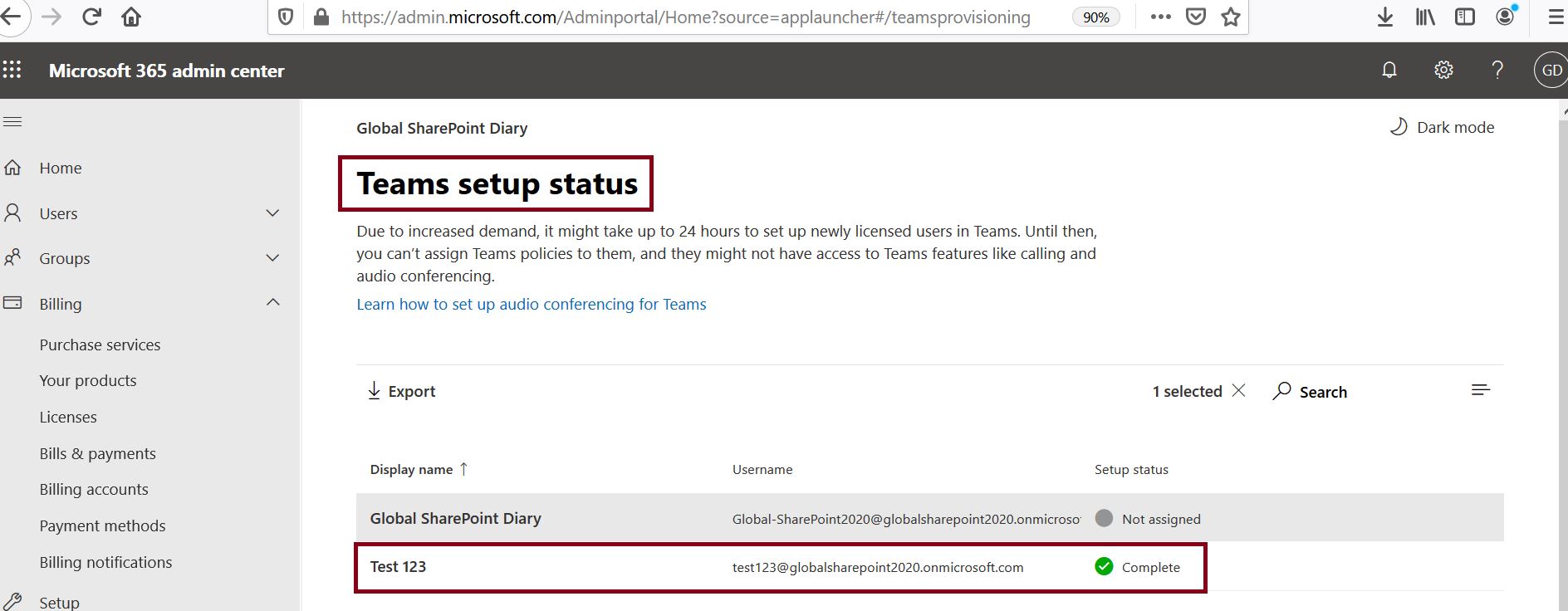Screen dimensions: 1568x611
Task: Collapse the Billing menu chevron
Action: [x=272, y=302]
